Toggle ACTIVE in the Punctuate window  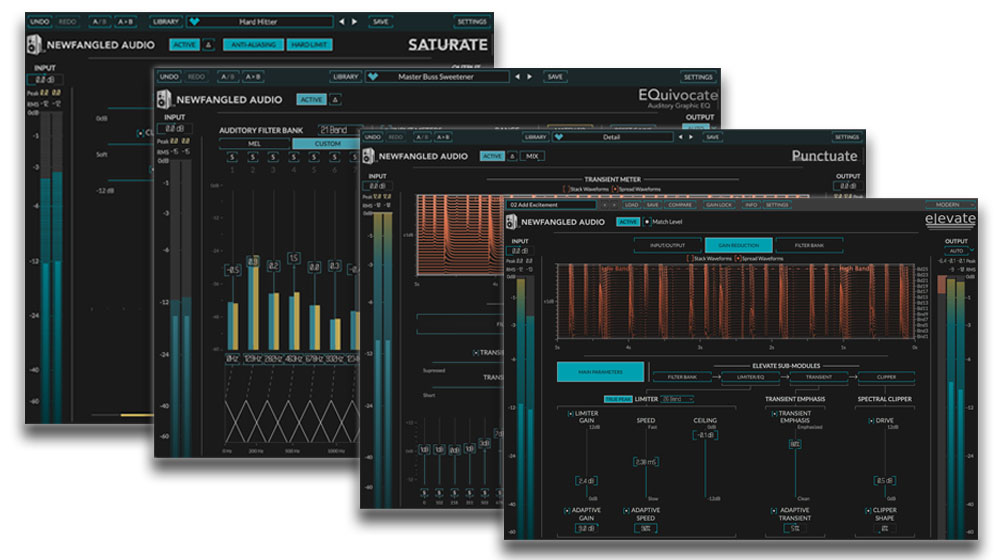coord(492,156)
